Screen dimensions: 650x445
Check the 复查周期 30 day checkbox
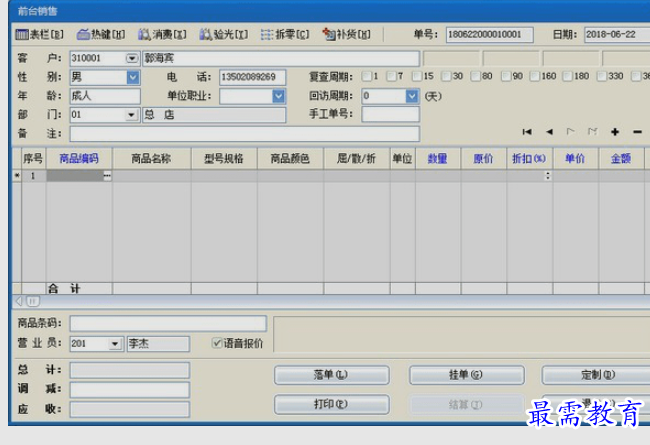(446, 76)
